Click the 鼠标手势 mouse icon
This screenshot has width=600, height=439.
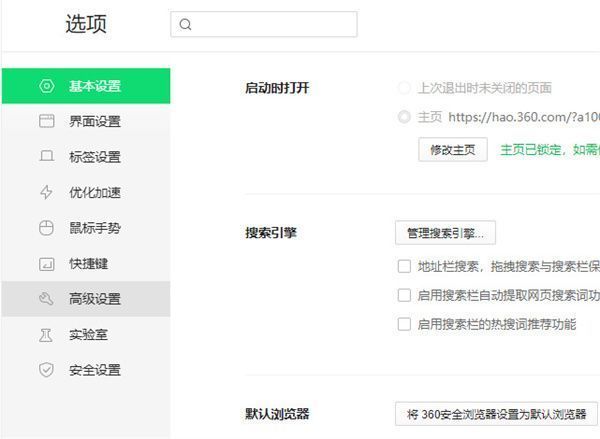(x=46, y=228)
